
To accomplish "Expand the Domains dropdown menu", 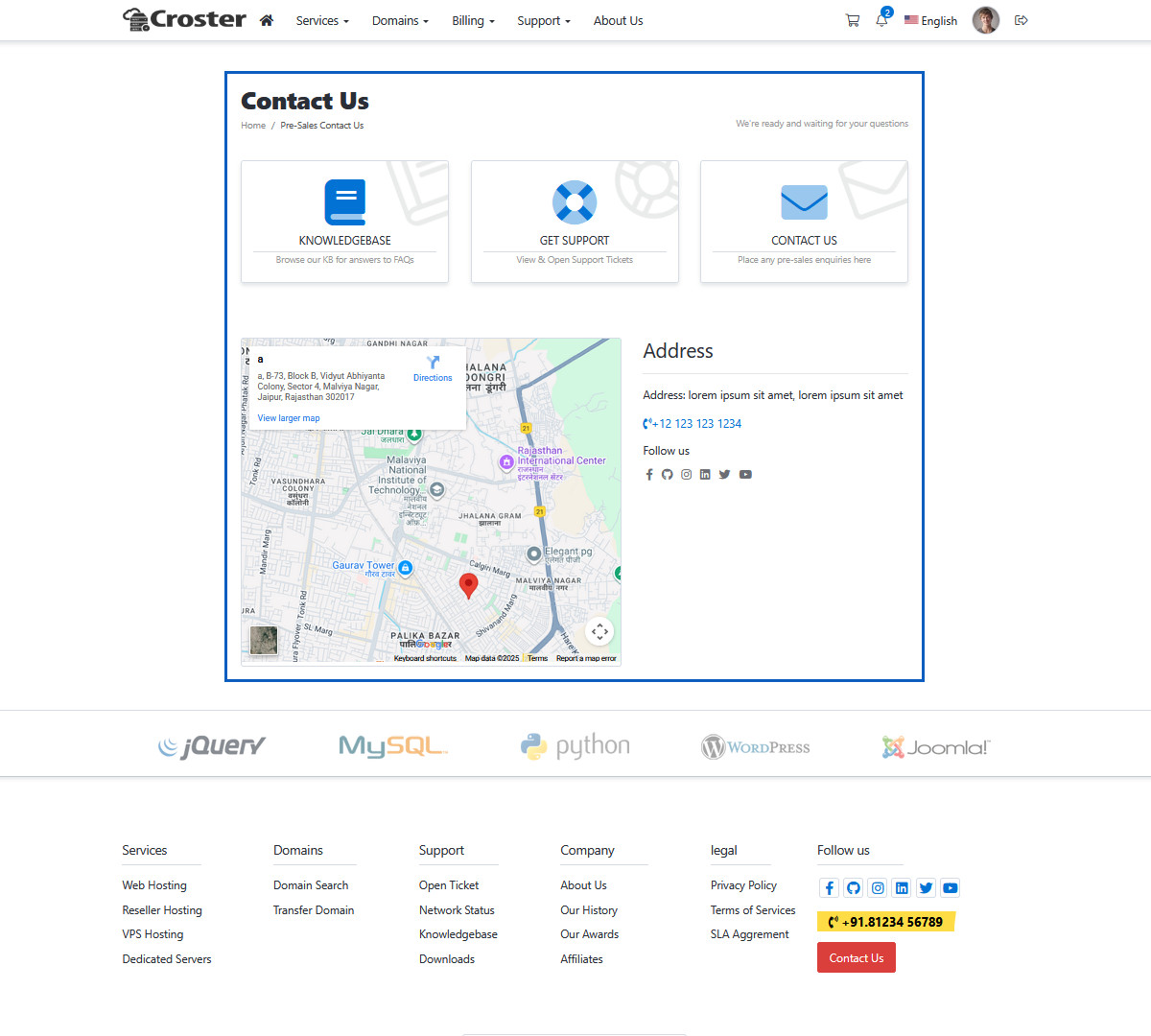I will click(400, 20).
